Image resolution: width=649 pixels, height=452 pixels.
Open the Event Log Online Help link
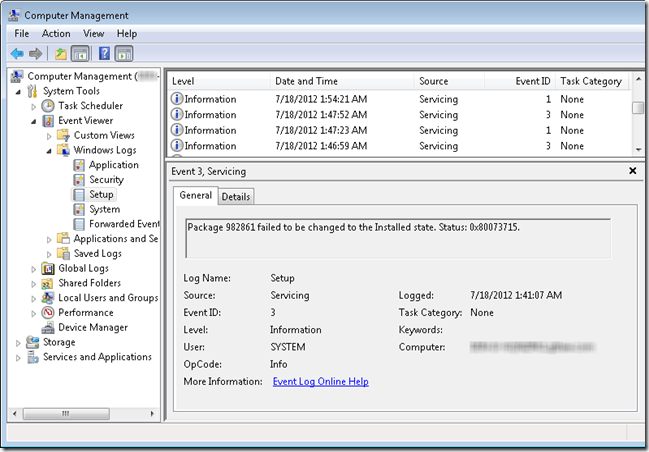[321, 381]
